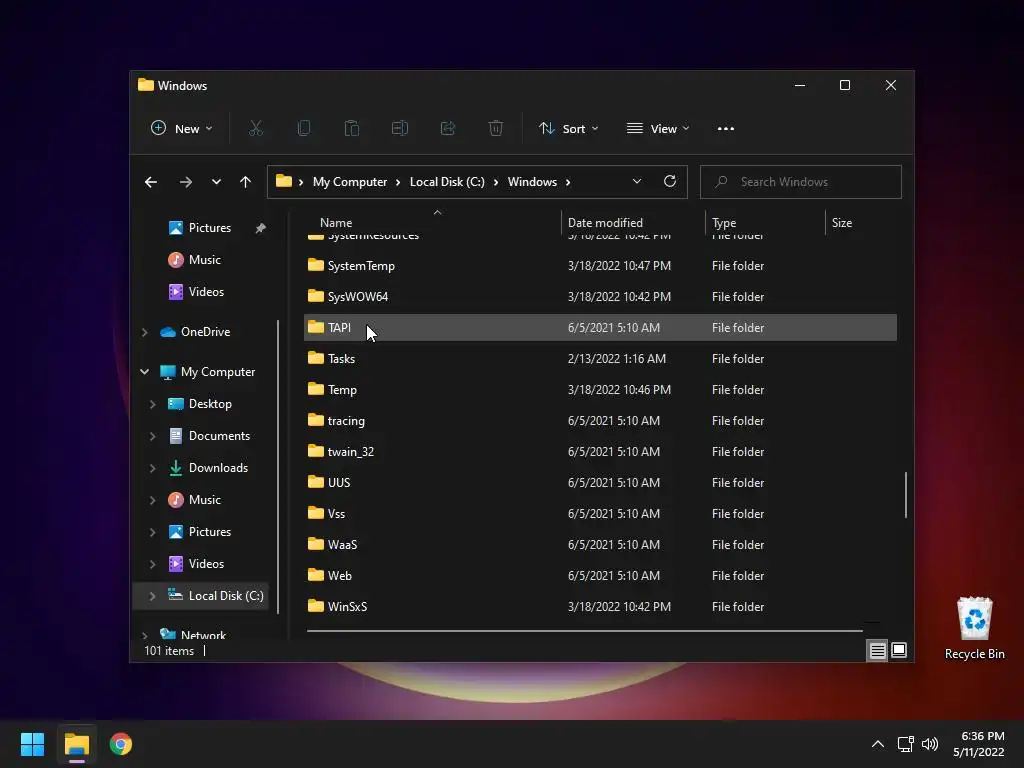Click File Explorer in the taskbar
Screen dimensions: 1024x768
point(76,744)
